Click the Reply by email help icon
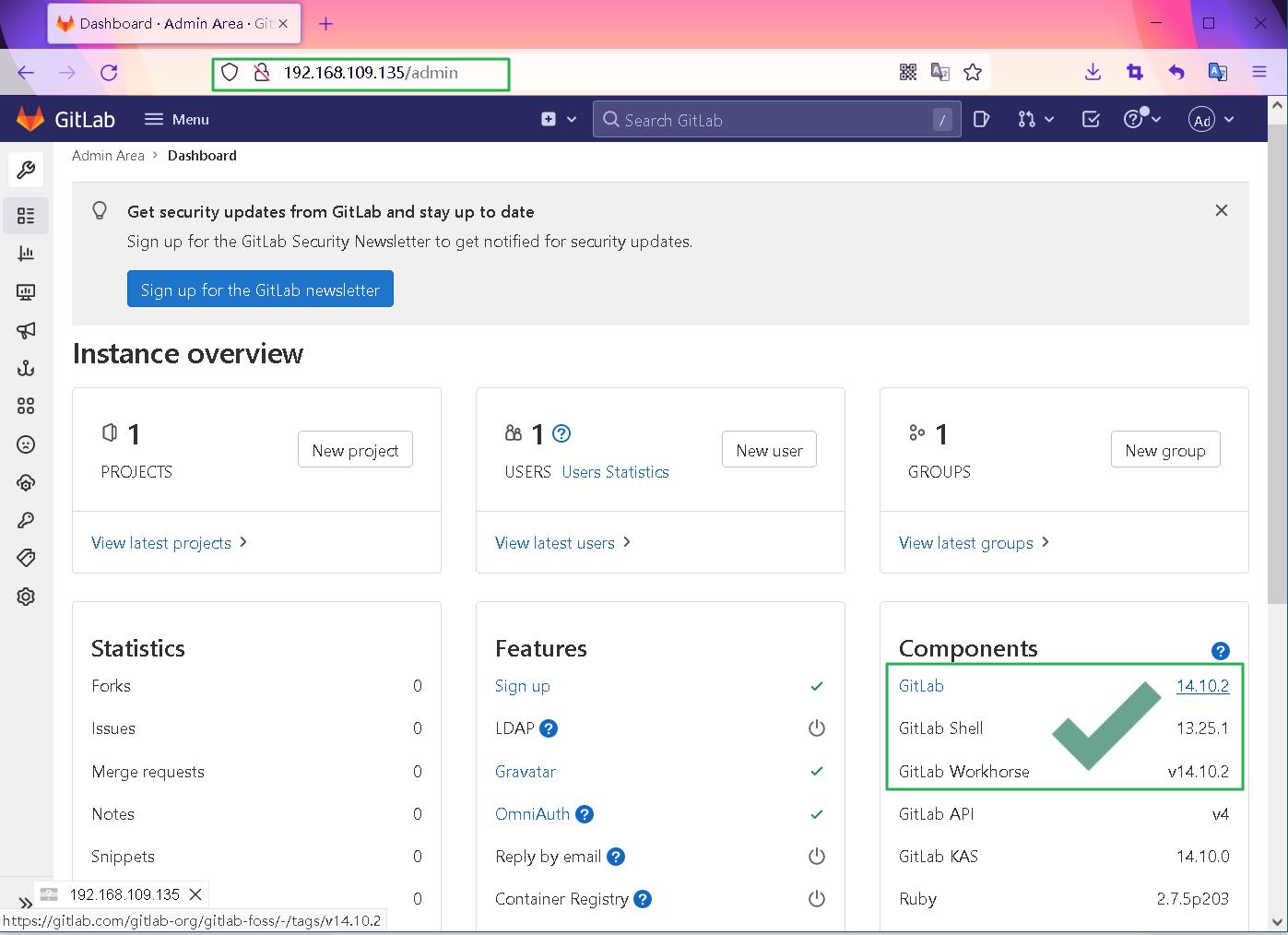Screen dimensions: 1288x935 click(x=616, y=857)
